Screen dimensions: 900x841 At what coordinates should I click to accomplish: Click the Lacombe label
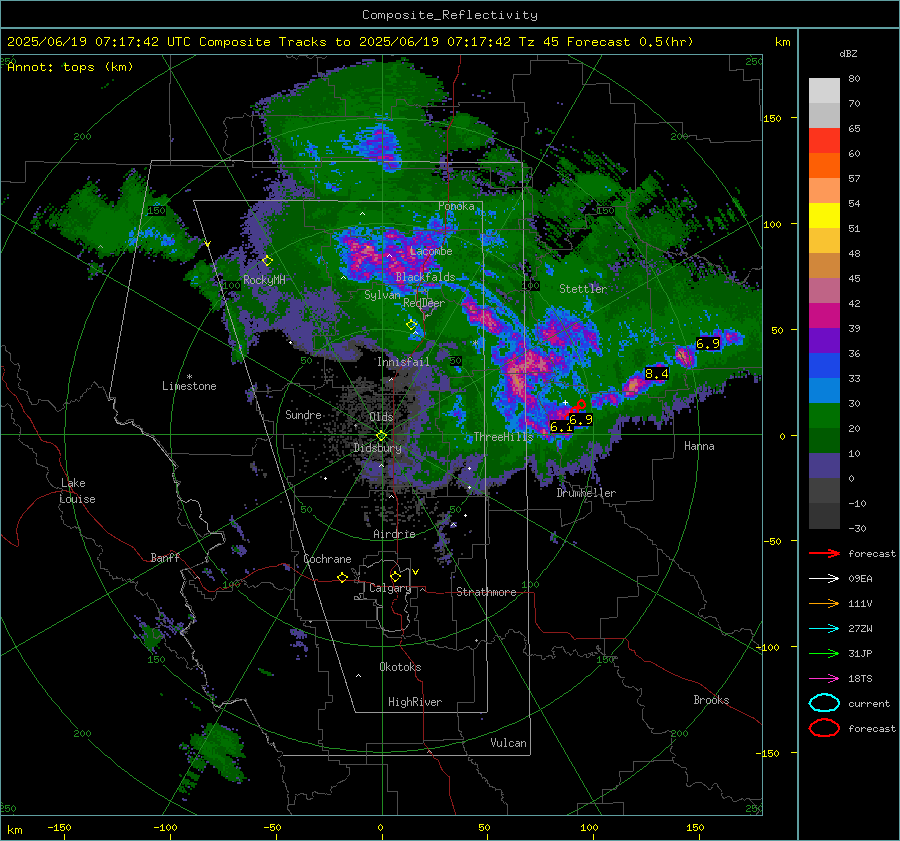431,251
